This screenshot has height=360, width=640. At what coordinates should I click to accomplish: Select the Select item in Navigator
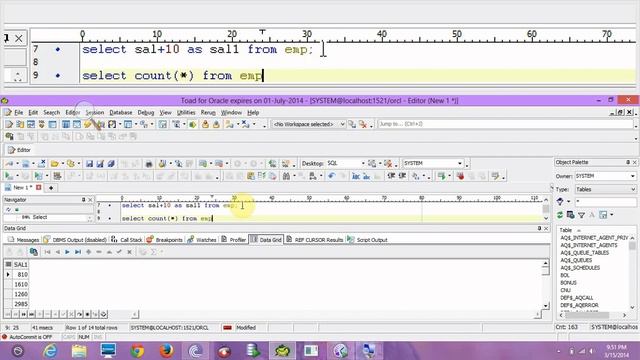pos(40,217)
